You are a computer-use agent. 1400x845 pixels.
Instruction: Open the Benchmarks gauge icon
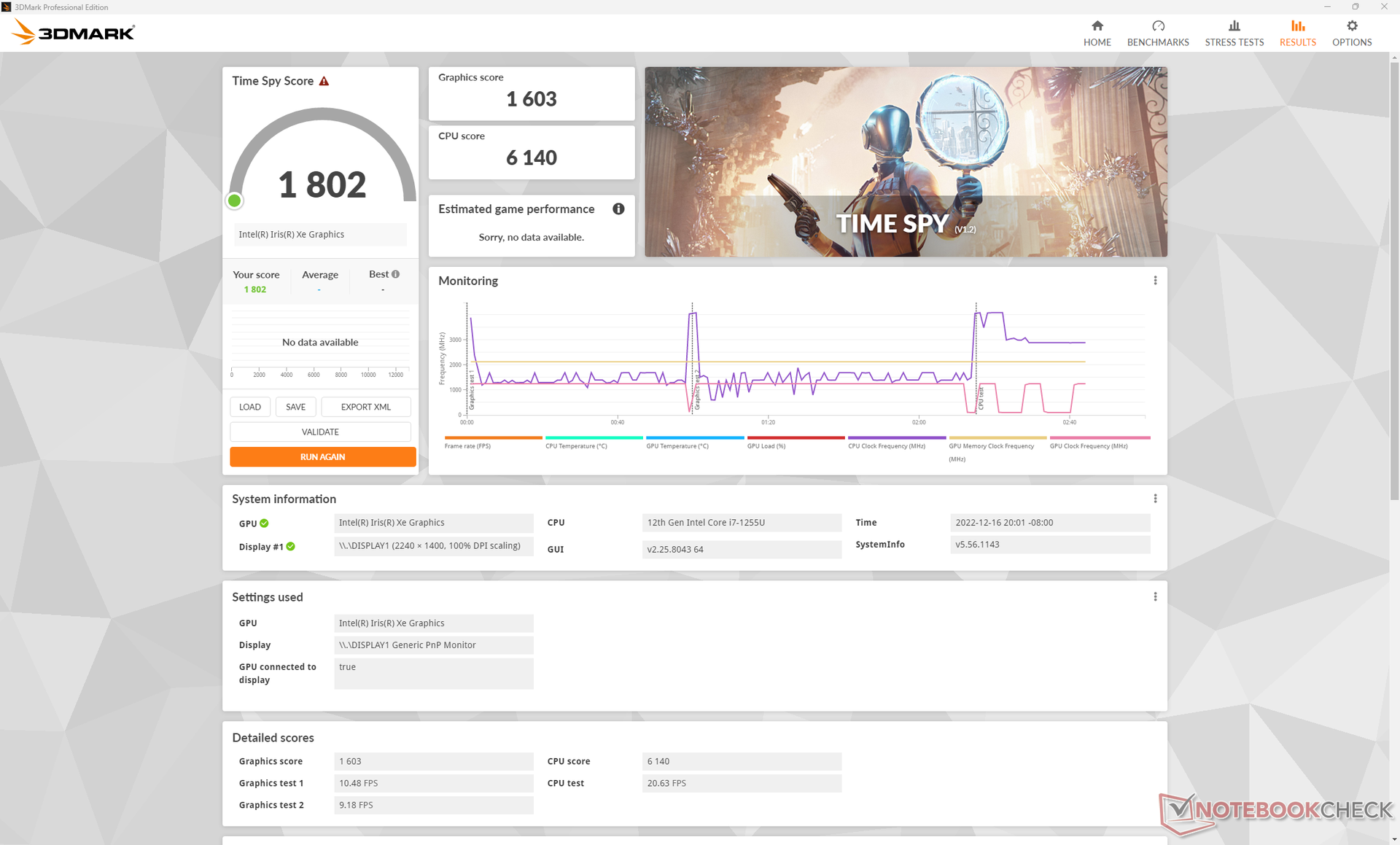pos(1157,26)
